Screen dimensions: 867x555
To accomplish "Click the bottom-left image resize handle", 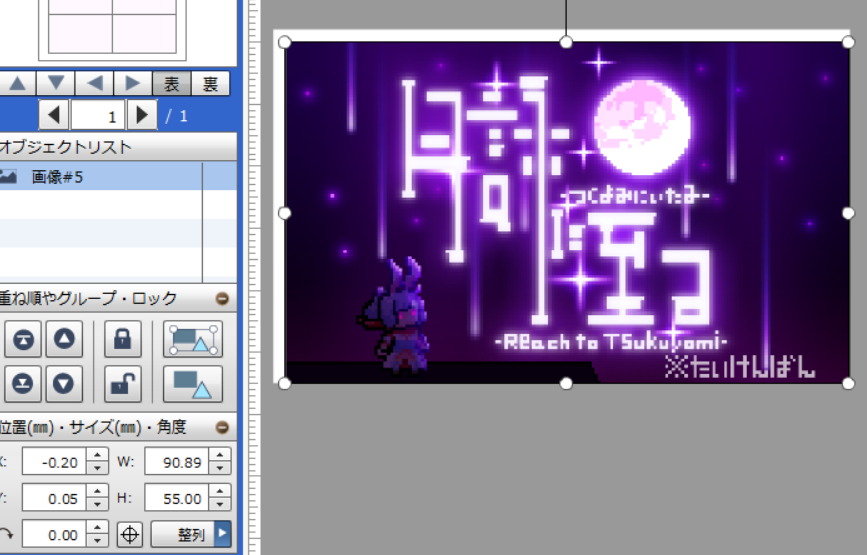I will point(284,383).
